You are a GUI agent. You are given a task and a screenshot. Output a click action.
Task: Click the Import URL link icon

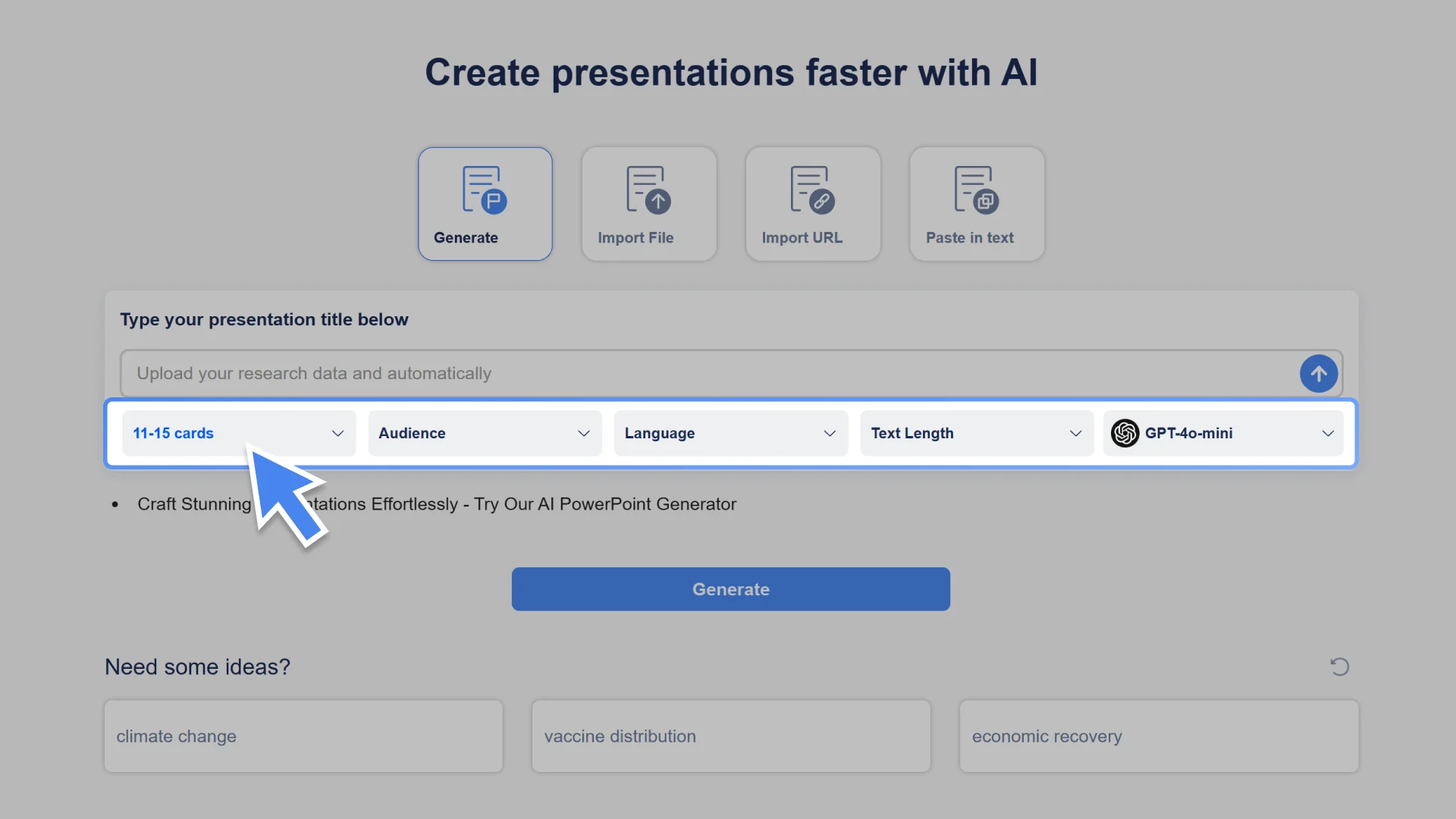812,190
